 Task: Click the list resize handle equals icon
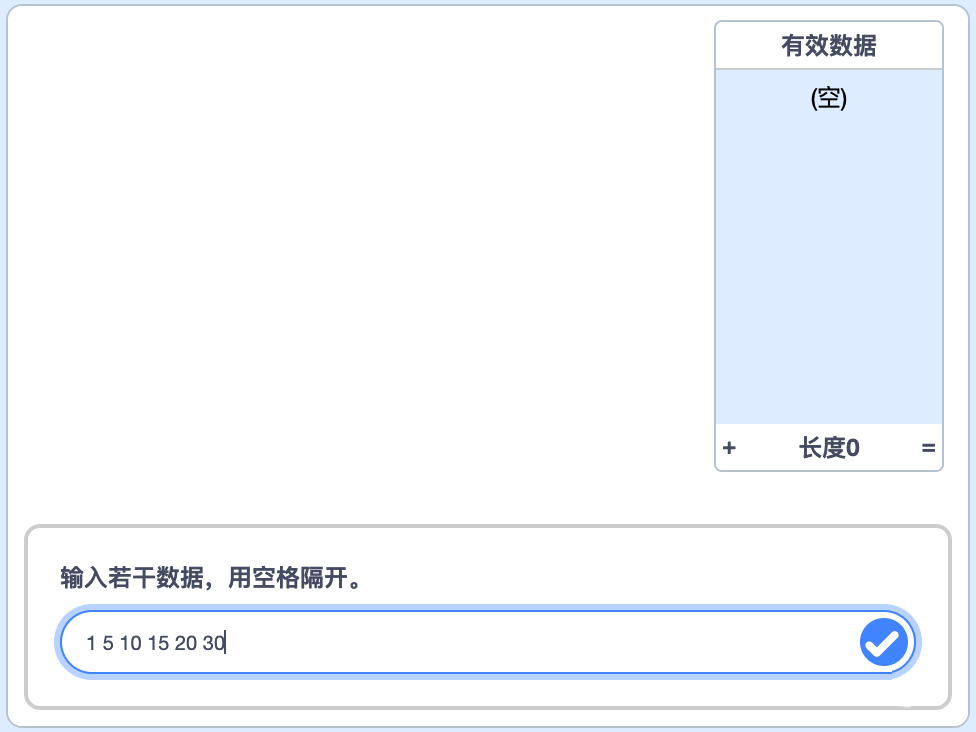[928, 448]
